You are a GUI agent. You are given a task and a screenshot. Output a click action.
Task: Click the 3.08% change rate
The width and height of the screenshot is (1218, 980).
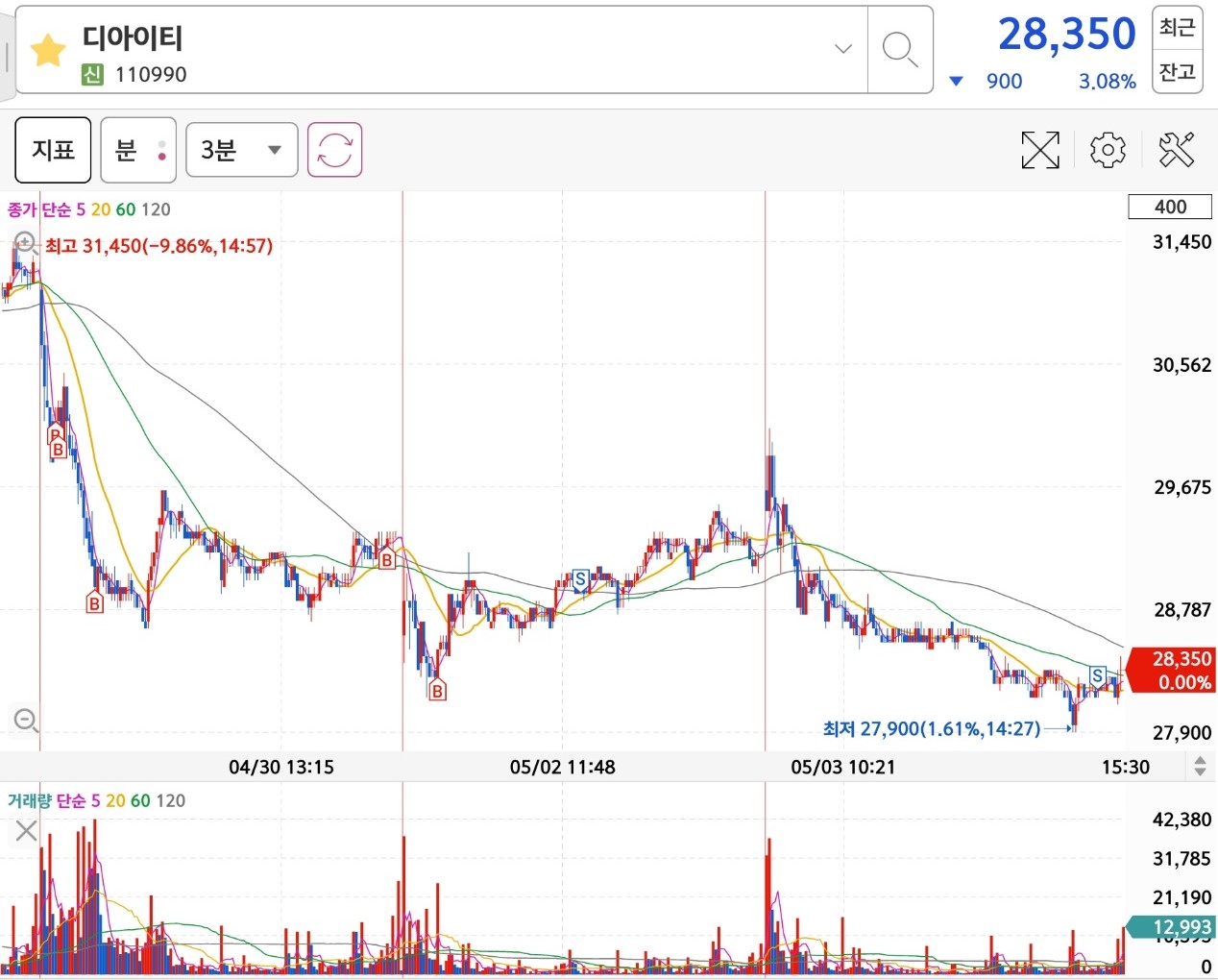(x=1107, y=82)
